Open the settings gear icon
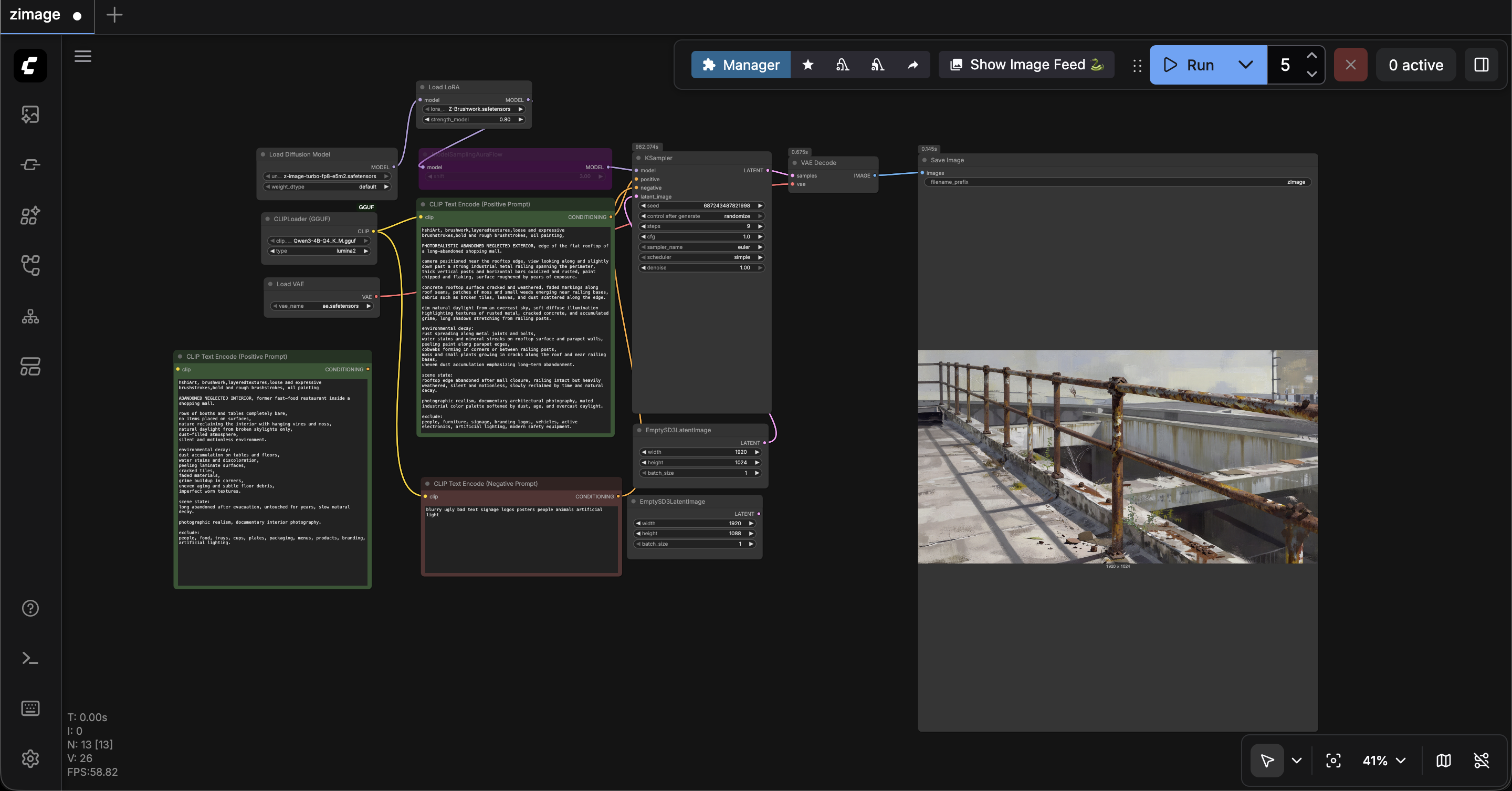1512x791 pixels. [30, 759]
